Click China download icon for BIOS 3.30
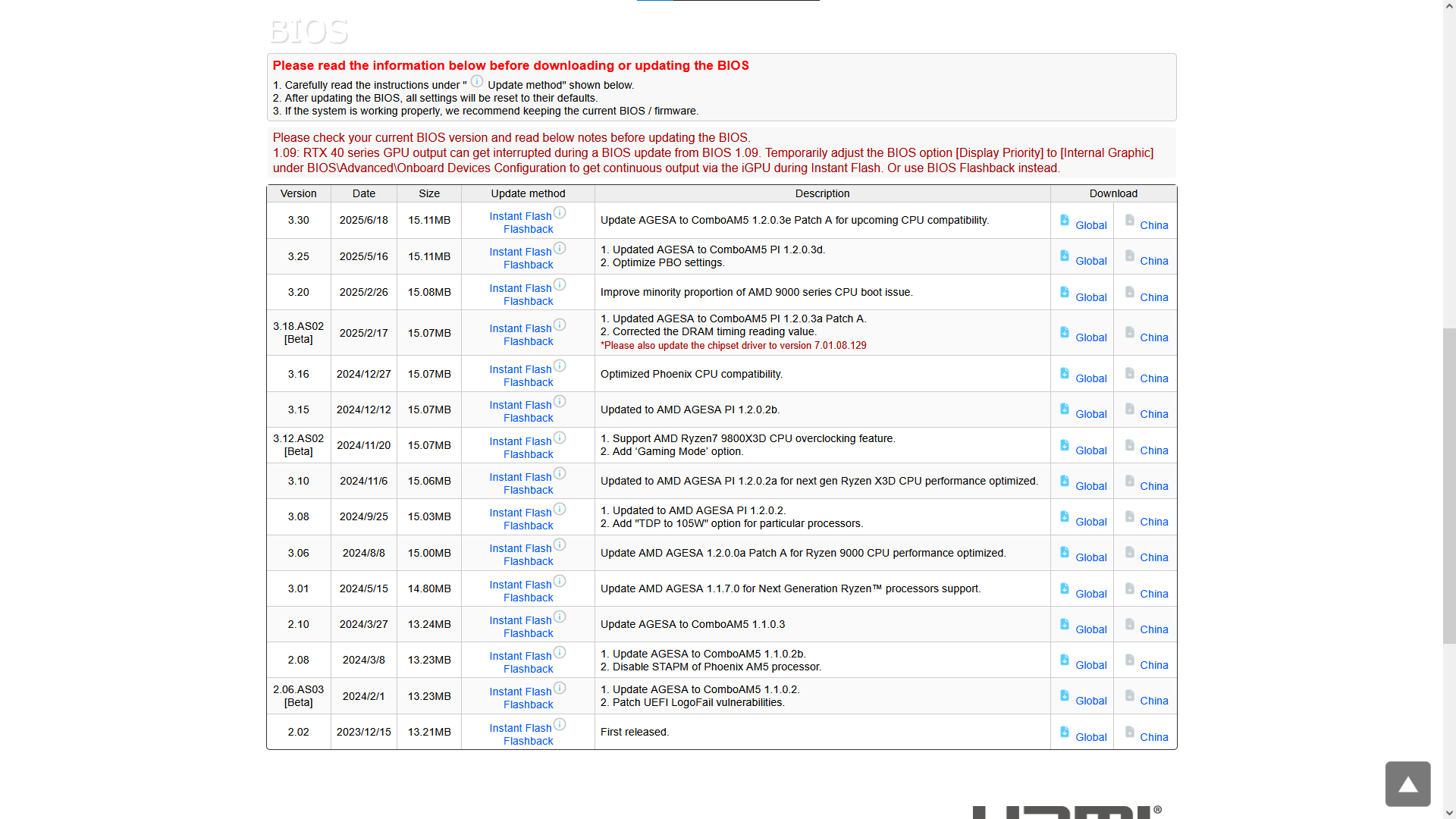Image resolution: width=1456 pixels, height=819 pixels. coord(1130,220)
